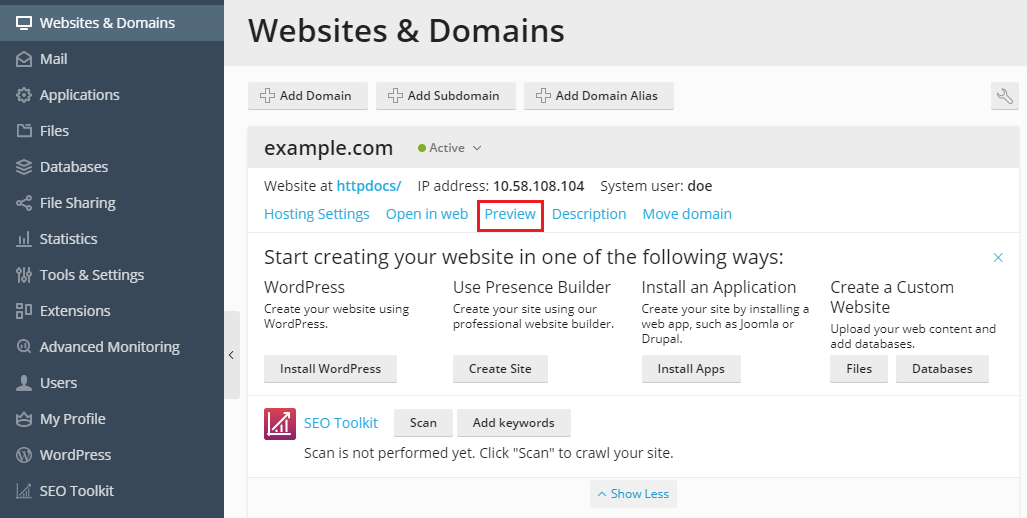Collapse domain details with Show Less
Image resolution: width=1027 pixels, height=518 pixels.
coord(633,494)
